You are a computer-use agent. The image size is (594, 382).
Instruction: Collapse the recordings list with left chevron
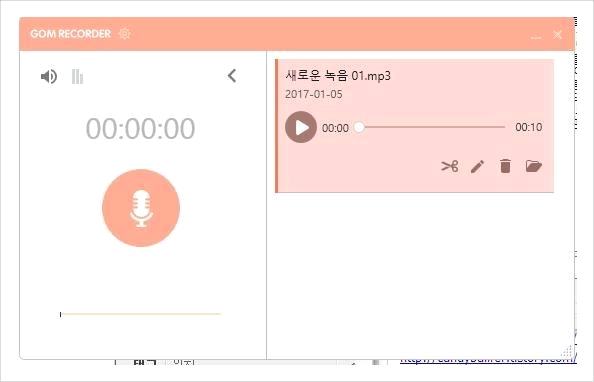click(232, 76)
